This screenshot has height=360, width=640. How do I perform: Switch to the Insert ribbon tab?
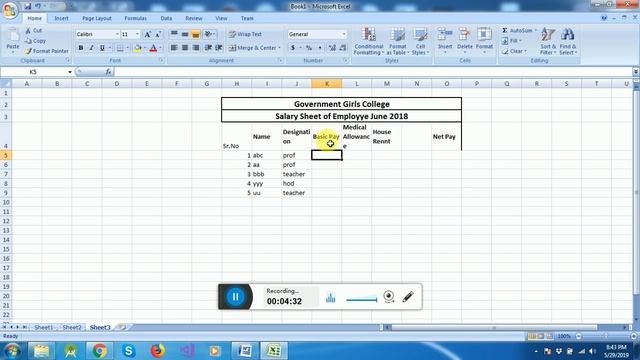point(61,18)
